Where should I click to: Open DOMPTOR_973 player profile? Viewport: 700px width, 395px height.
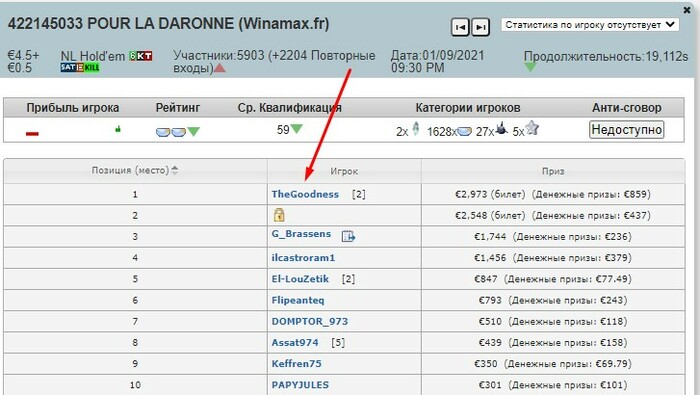click(310, 321)
